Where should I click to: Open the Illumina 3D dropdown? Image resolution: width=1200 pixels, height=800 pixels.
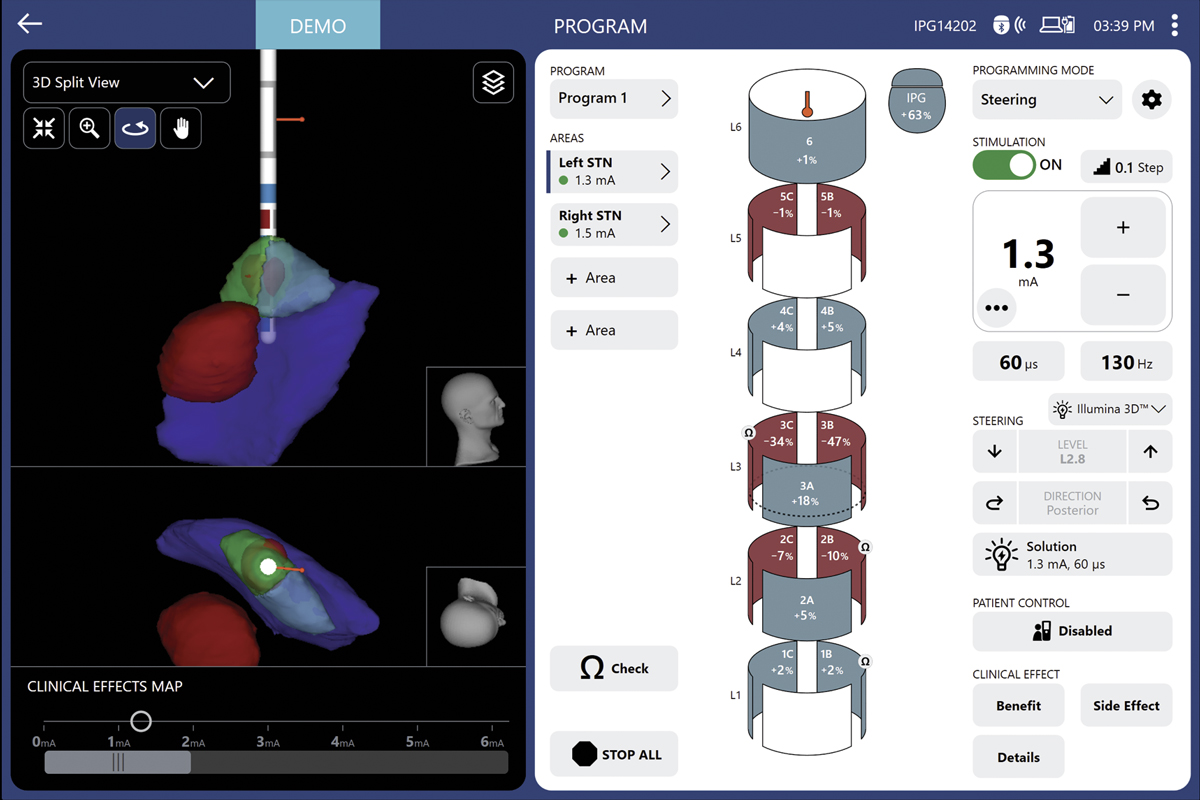tap(1110, 408)
